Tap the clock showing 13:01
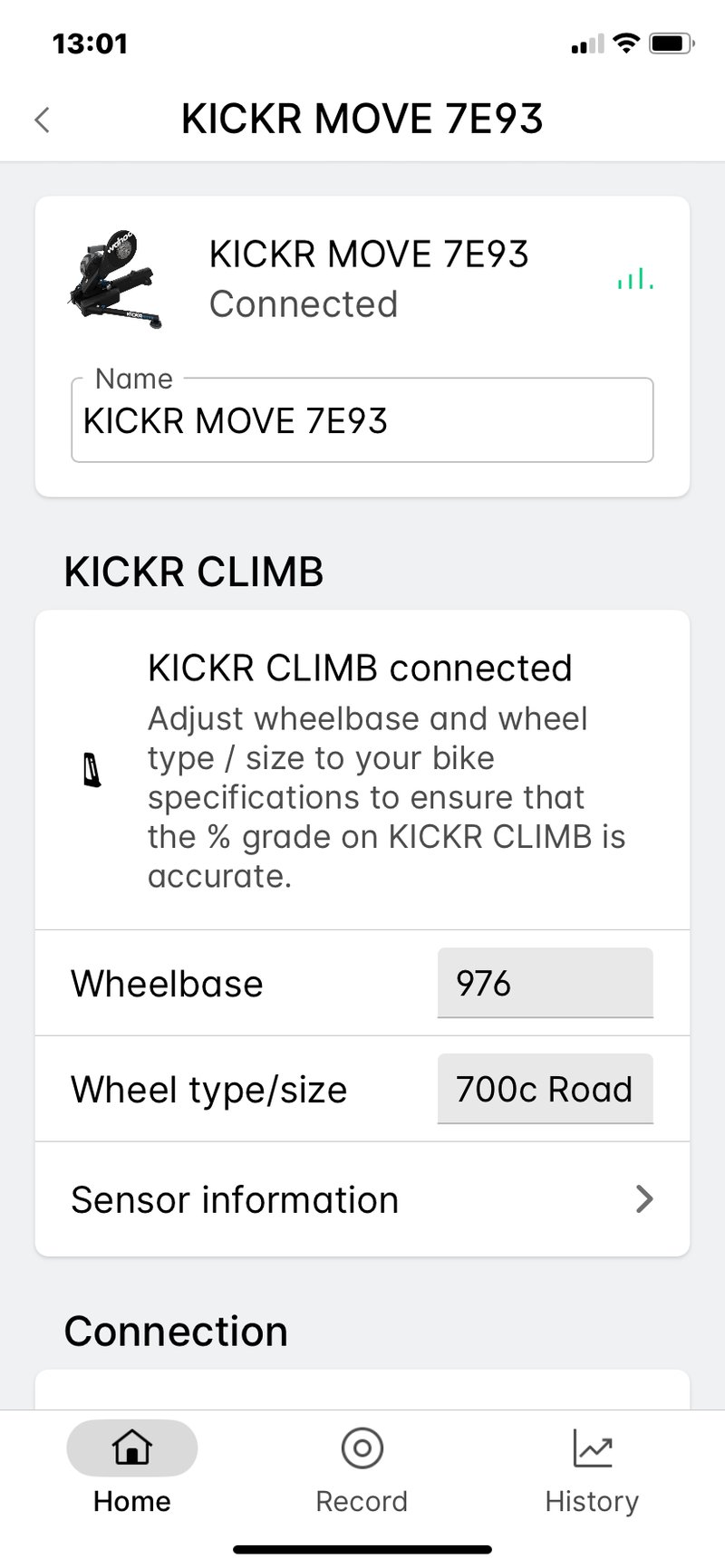Screen dimensions: 725x1568 coord(91,42)
